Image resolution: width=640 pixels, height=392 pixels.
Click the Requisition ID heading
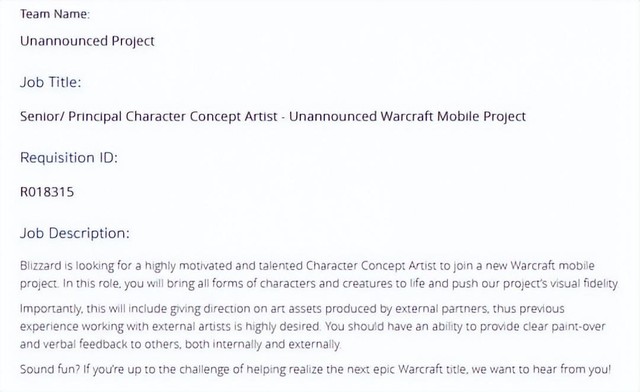[x=69, y=158]
